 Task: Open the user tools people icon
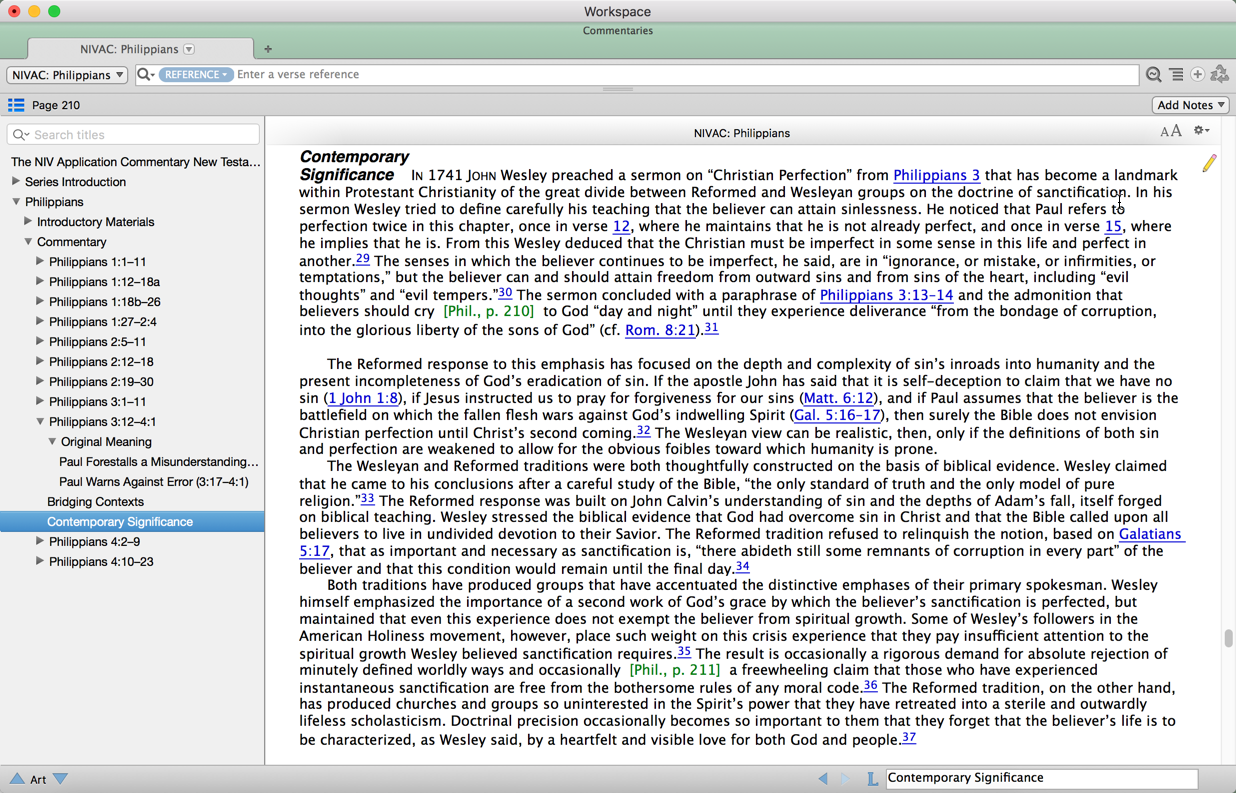[x=1220, y=75]
